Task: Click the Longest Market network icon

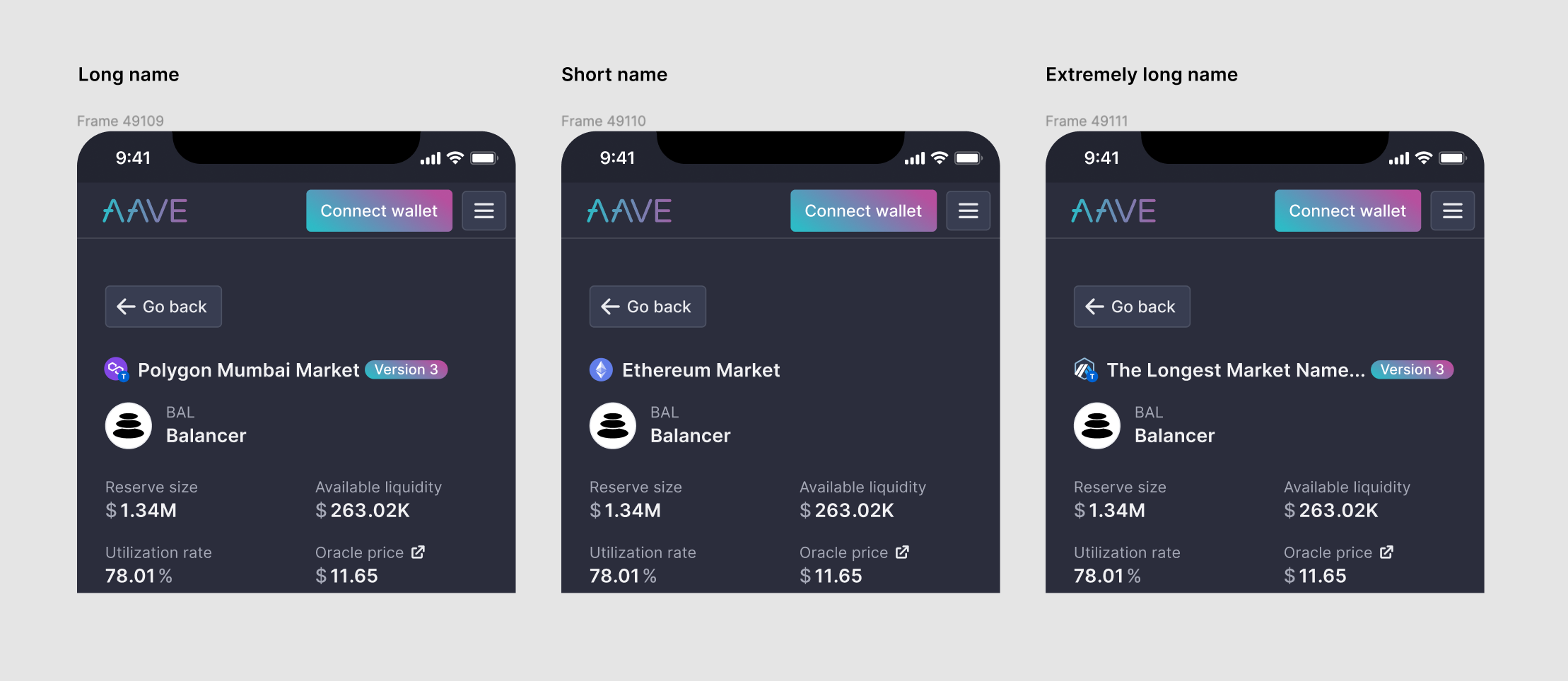Action: tap(1085, 369)
